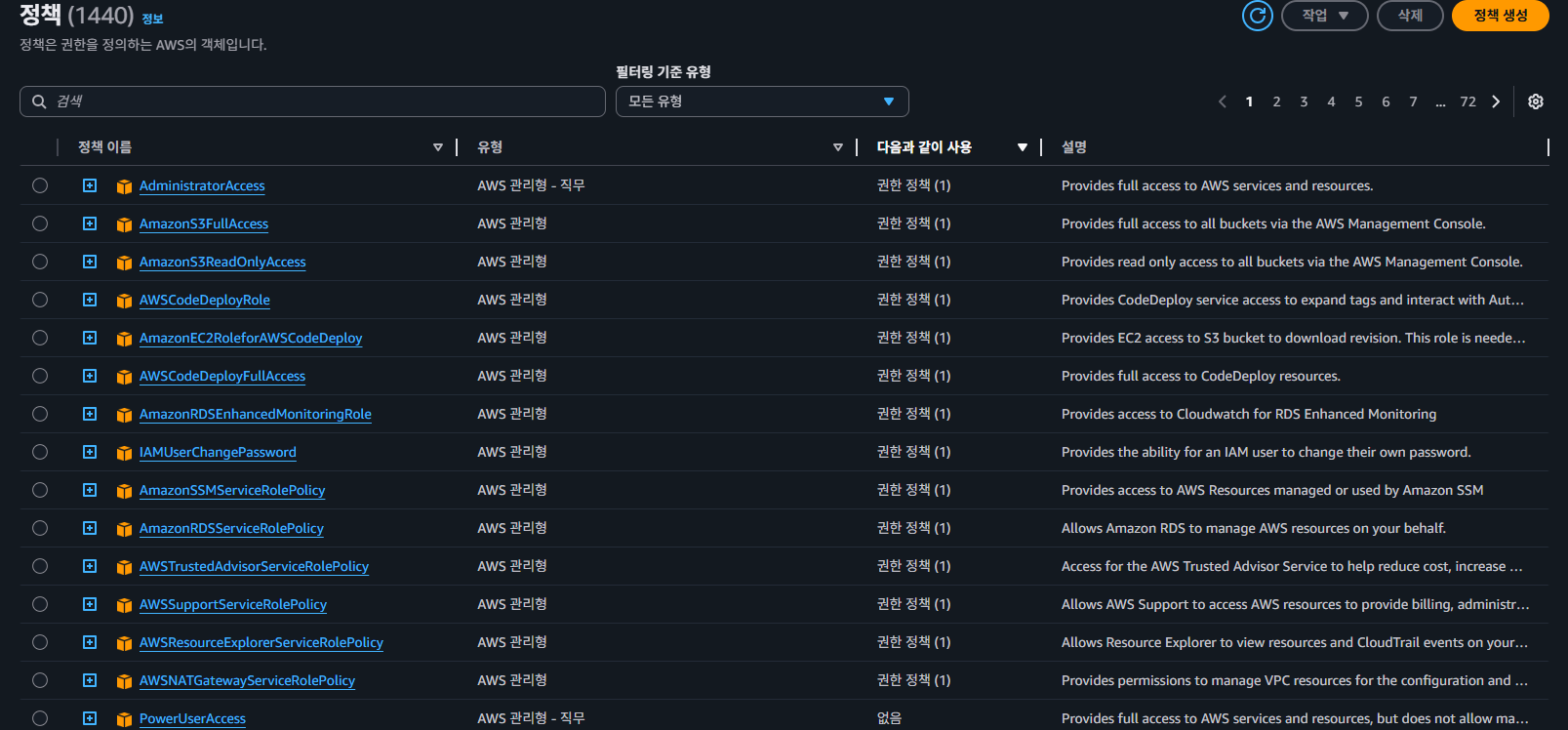Expand the AWSResourceExplorerServiceRolePolicy row
The image size is (1568, 730).
[x=90, y=642]
